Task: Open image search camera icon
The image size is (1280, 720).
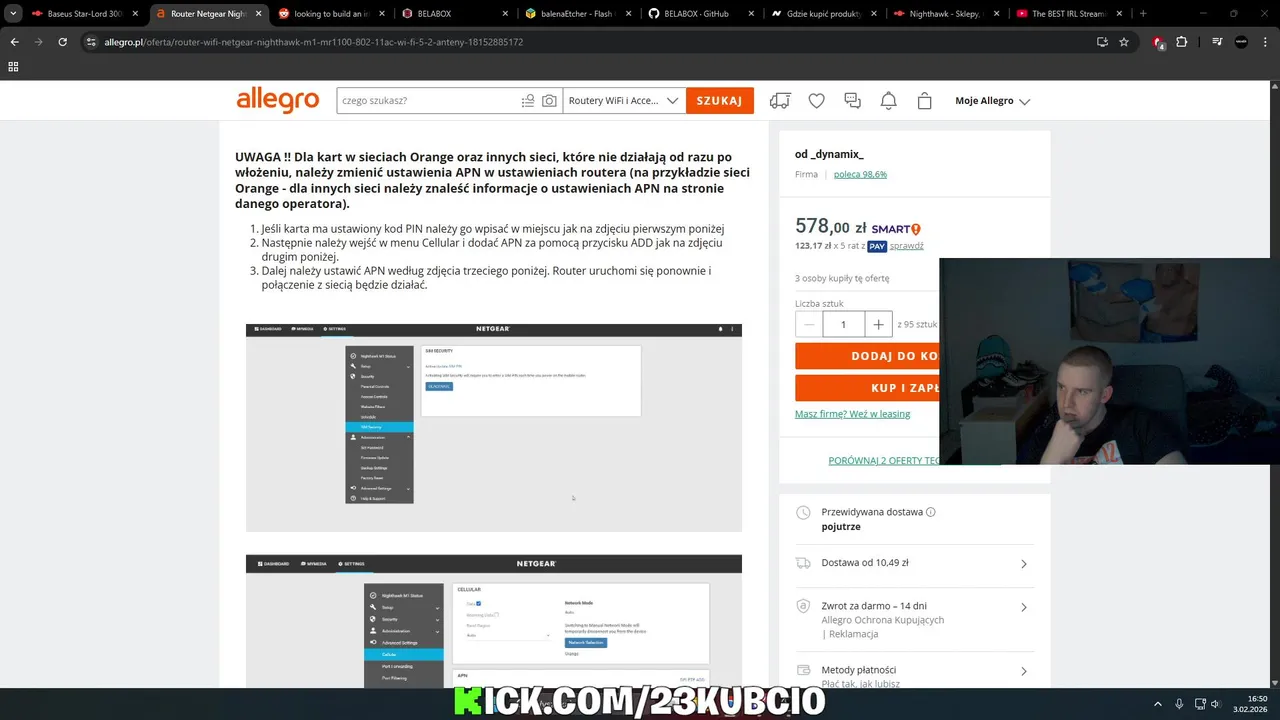Action: [549, 101]
